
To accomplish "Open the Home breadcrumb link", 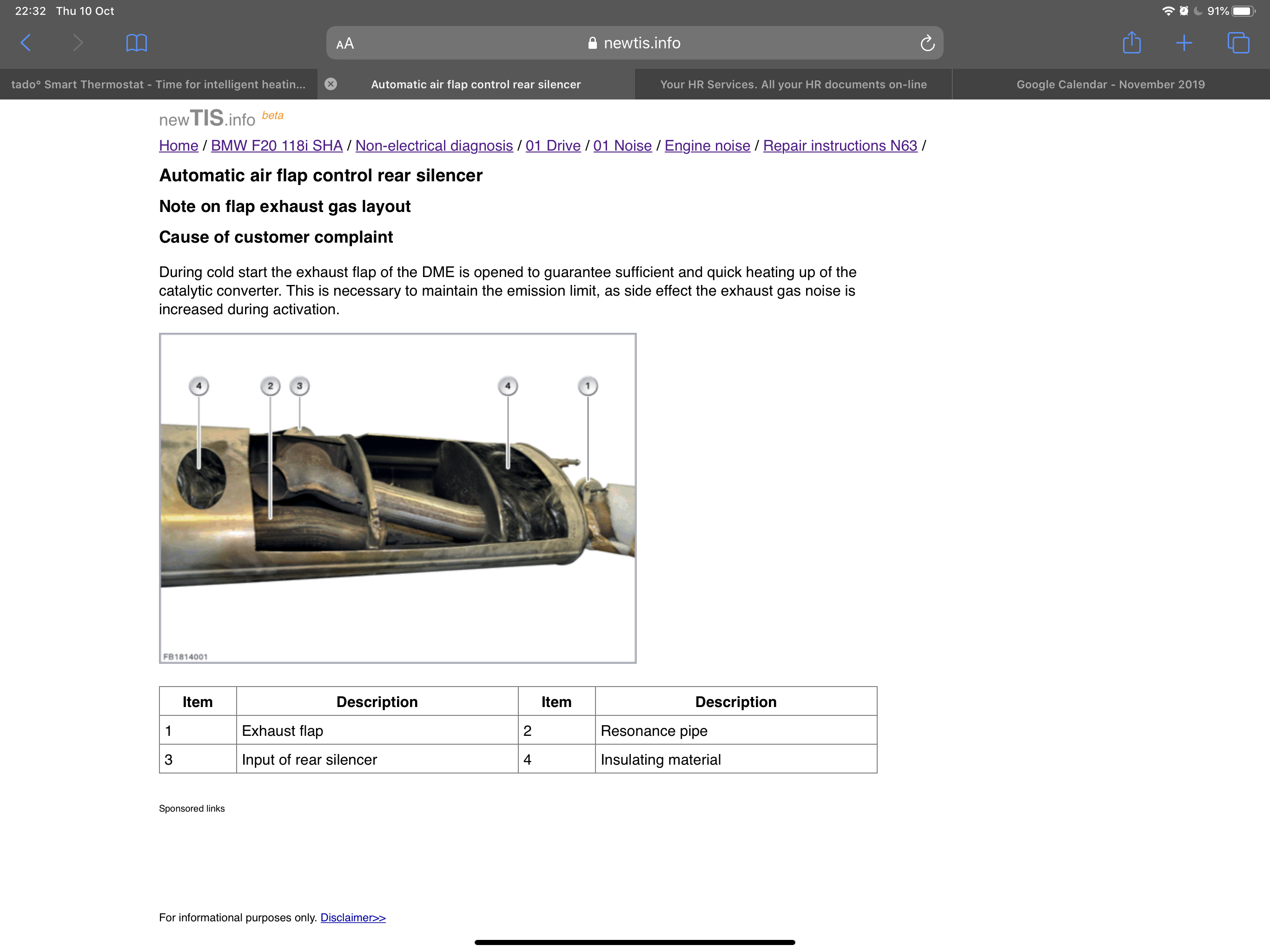I will (179, 146).
